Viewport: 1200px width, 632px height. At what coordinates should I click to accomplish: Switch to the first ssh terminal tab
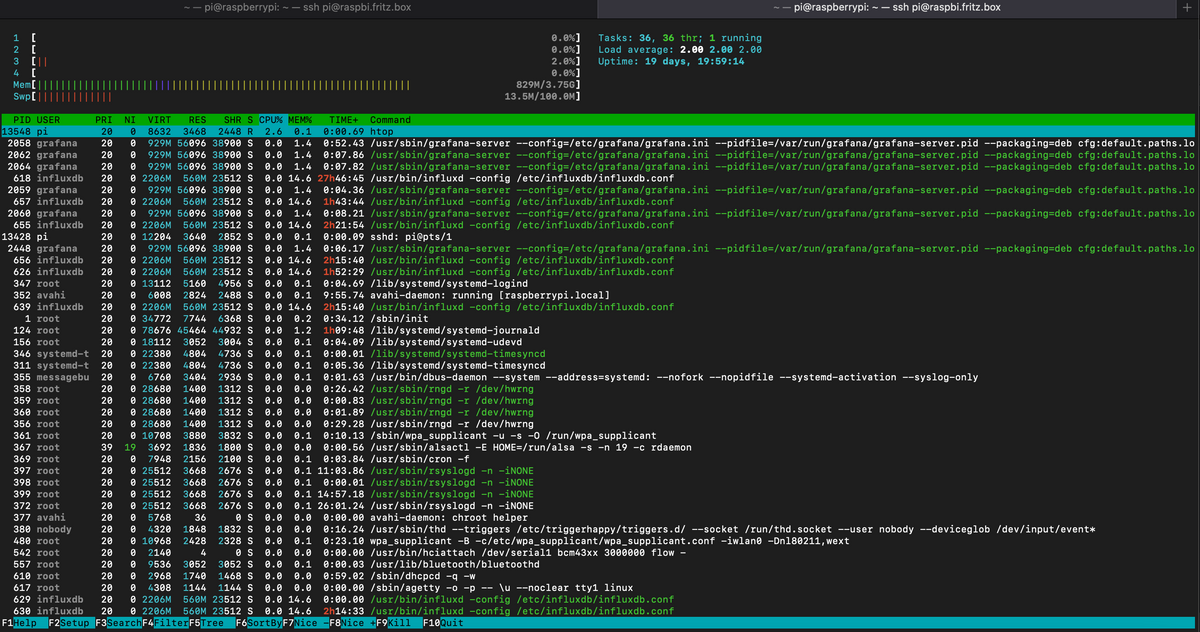point(298,8)
